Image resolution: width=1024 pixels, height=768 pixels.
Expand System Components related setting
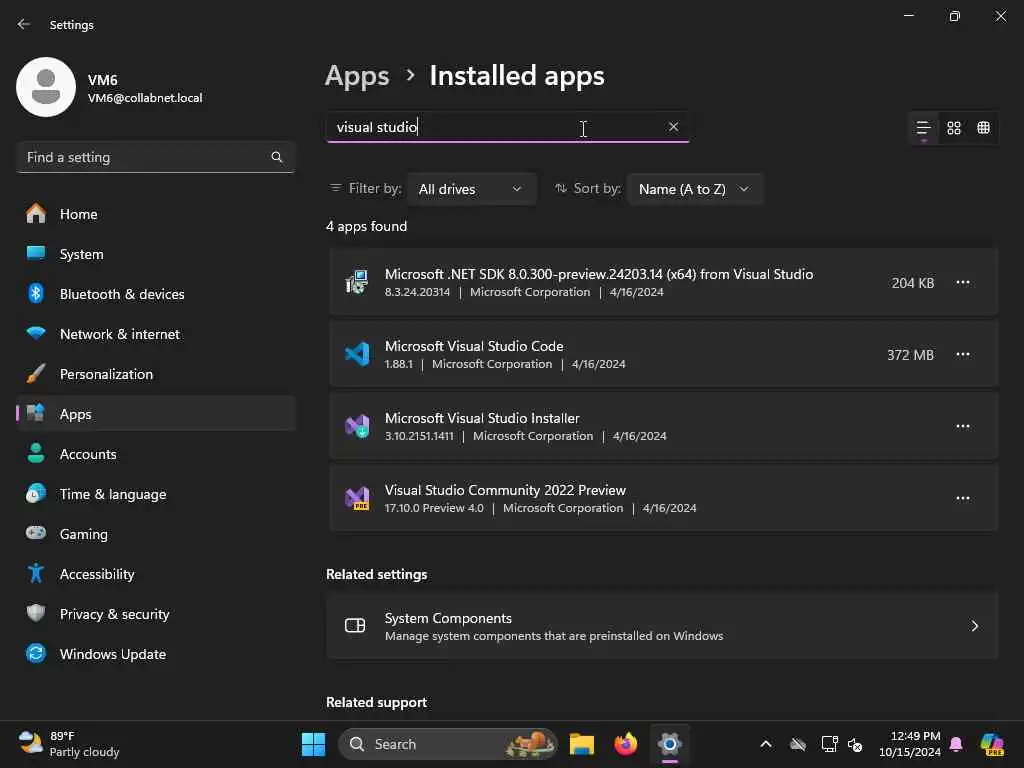662,626
